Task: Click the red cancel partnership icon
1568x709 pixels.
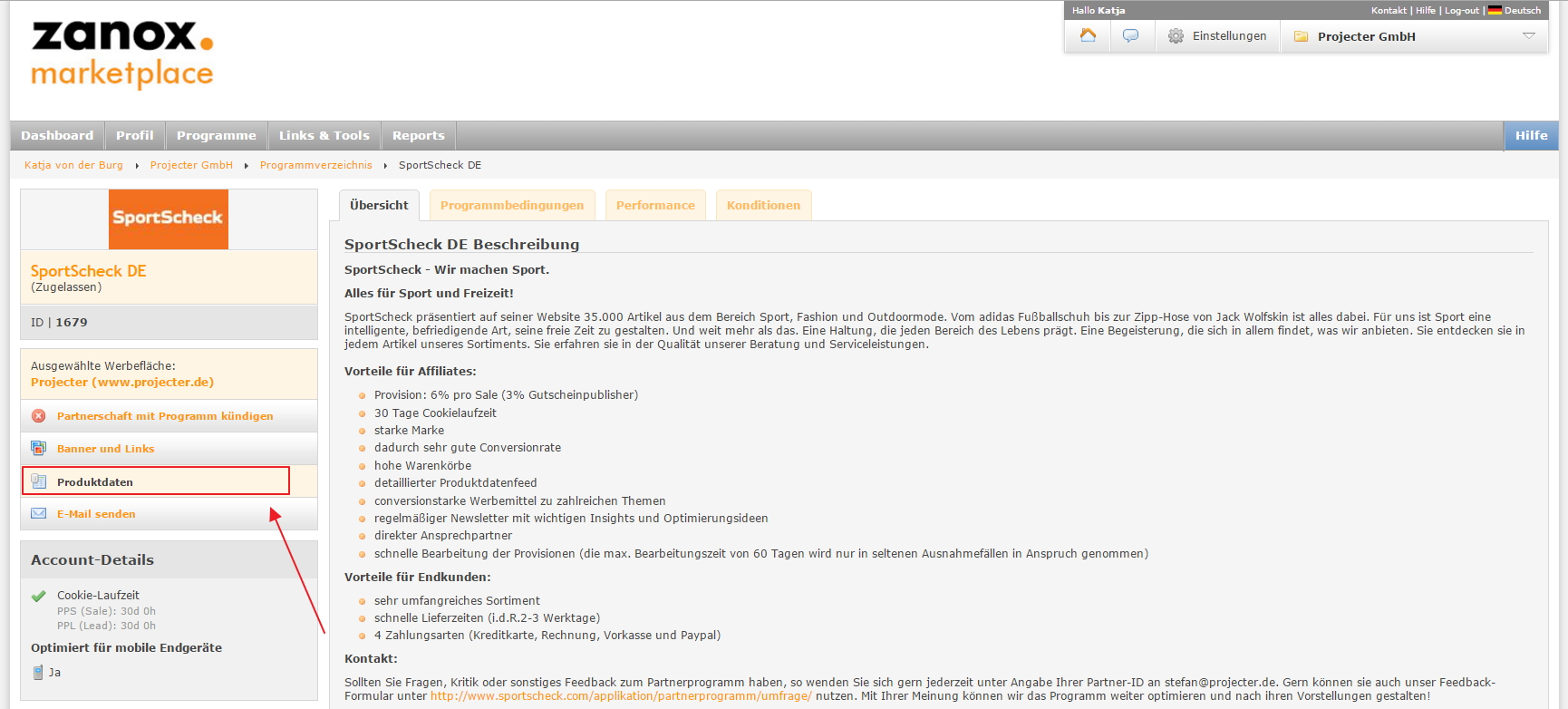Action: (x=38, y=415)
